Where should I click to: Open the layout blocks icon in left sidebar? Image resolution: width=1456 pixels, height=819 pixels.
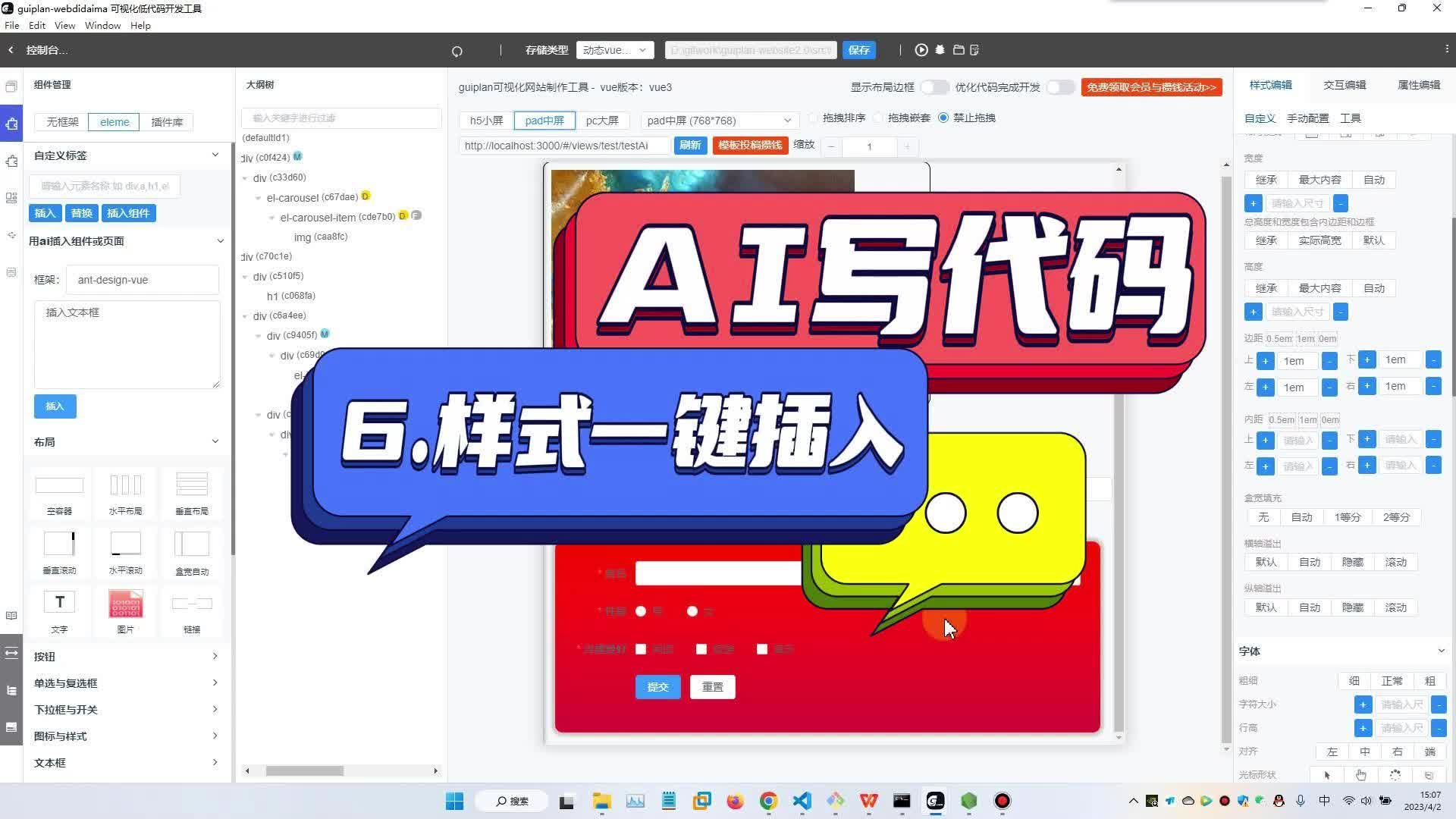tap(11, 198)
